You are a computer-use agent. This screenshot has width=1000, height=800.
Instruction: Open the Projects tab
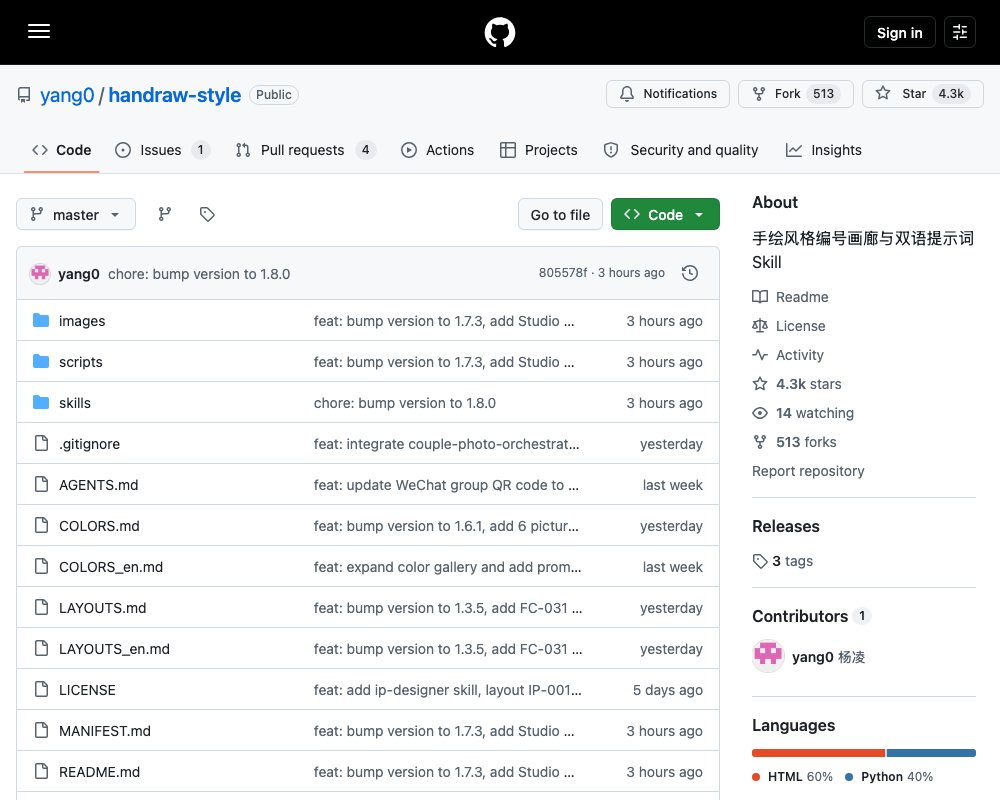point(539,150)
